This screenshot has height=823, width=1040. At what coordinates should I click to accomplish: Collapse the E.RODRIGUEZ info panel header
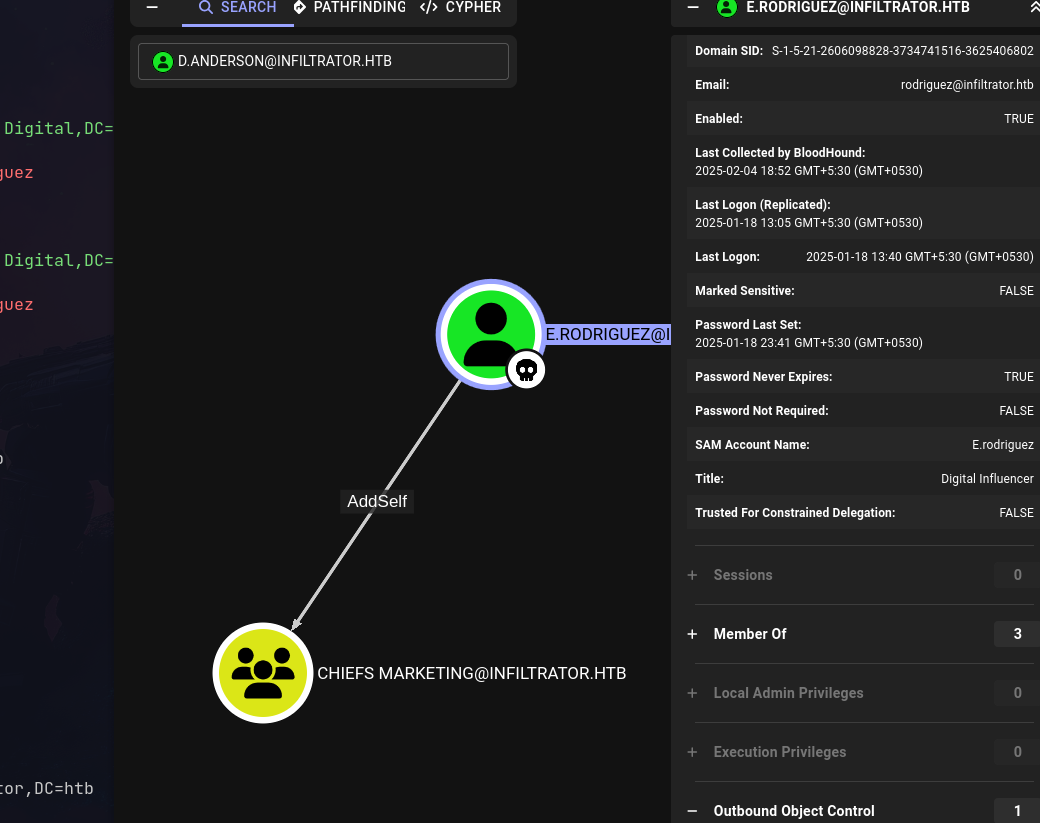(x=693, y=8)
